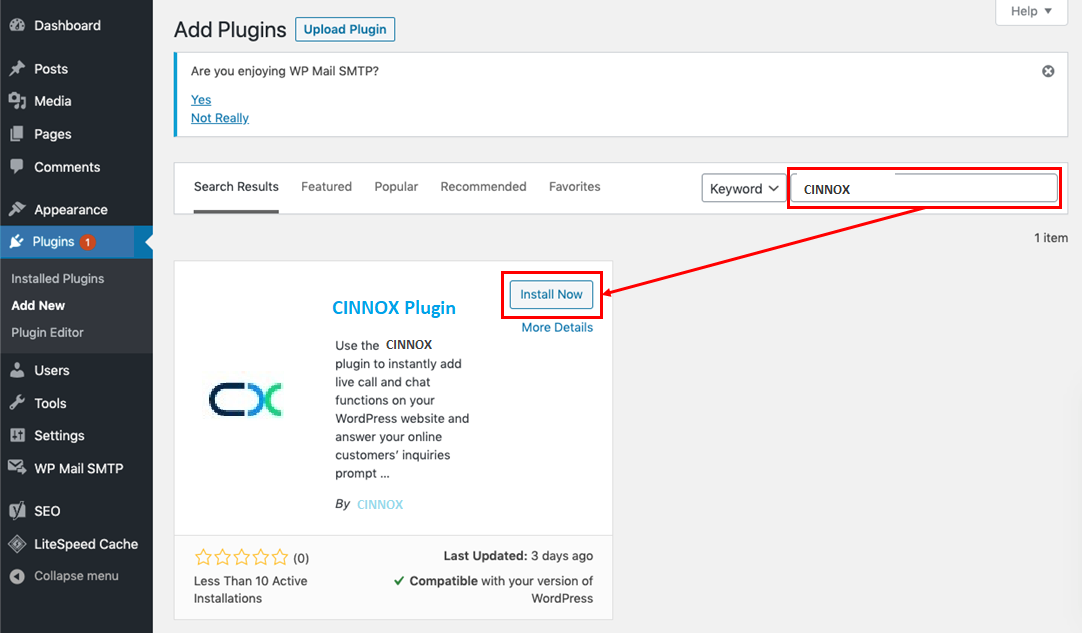Switch to the Popular tab
1082x633 pixels.
point(396,186)
